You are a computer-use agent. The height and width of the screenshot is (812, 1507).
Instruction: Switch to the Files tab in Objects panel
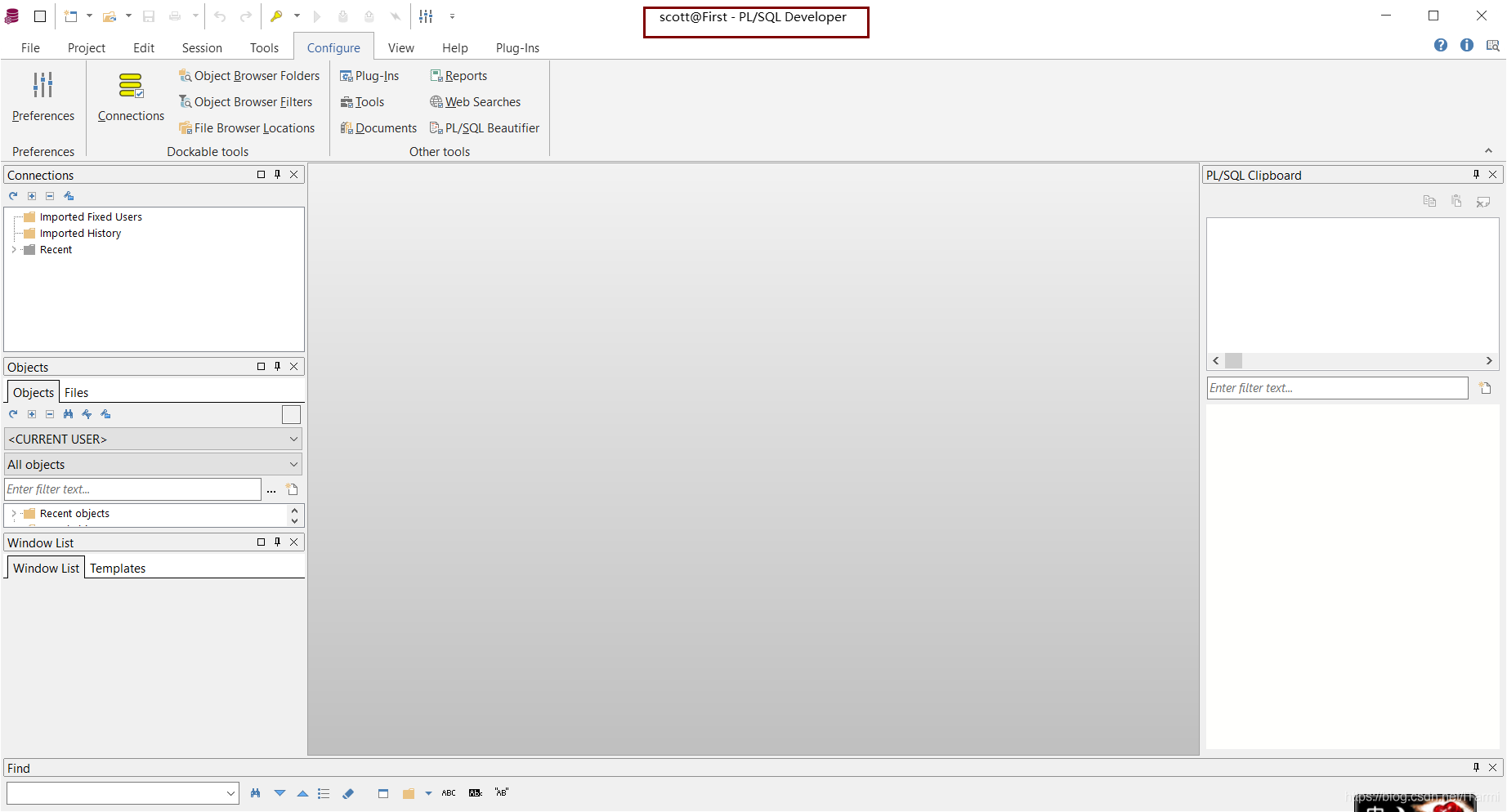pyautogui.click(x=76, y=393)
